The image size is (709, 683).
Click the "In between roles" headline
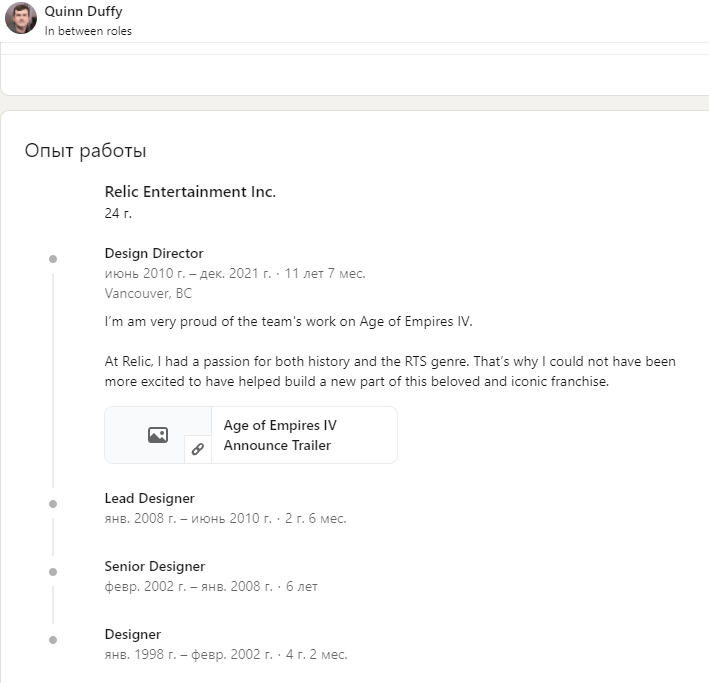tap(88, 31)
